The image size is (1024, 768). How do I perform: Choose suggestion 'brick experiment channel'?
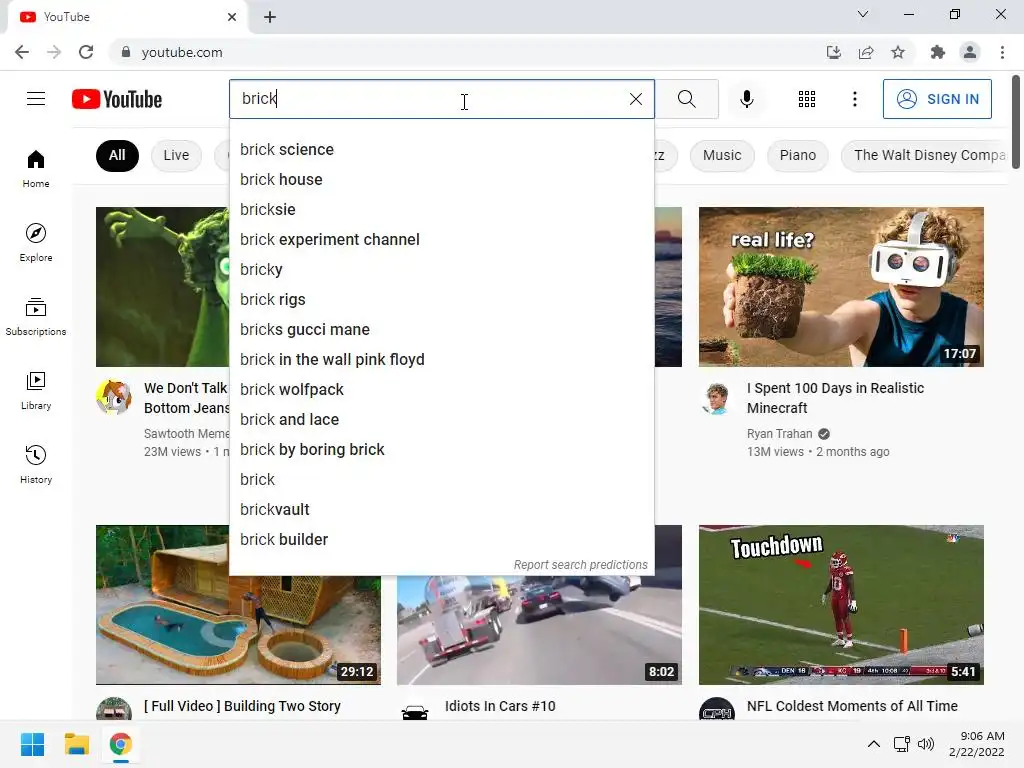441,240
